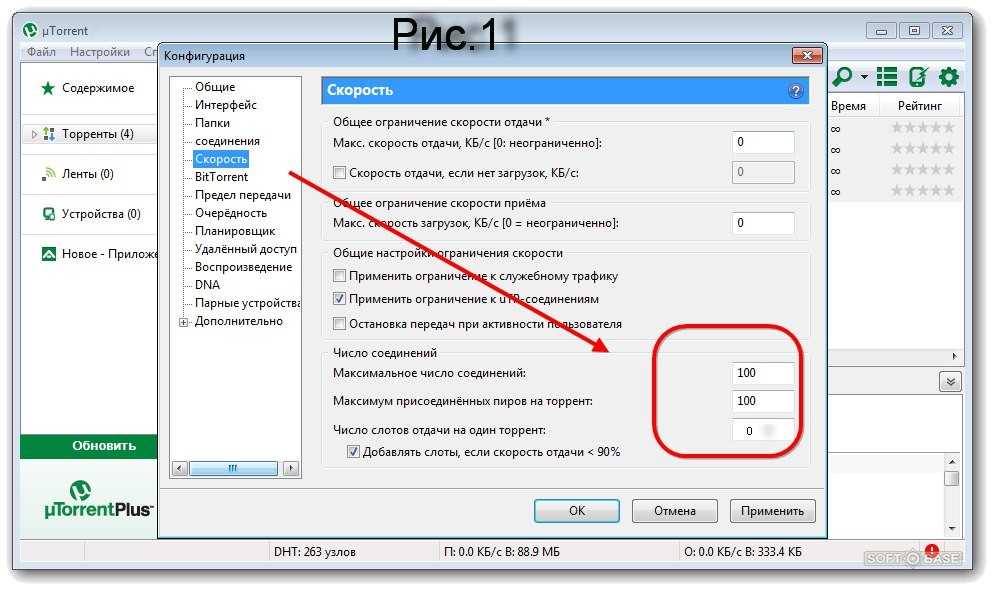Switch to the list view icon

[x=887, y=77]
